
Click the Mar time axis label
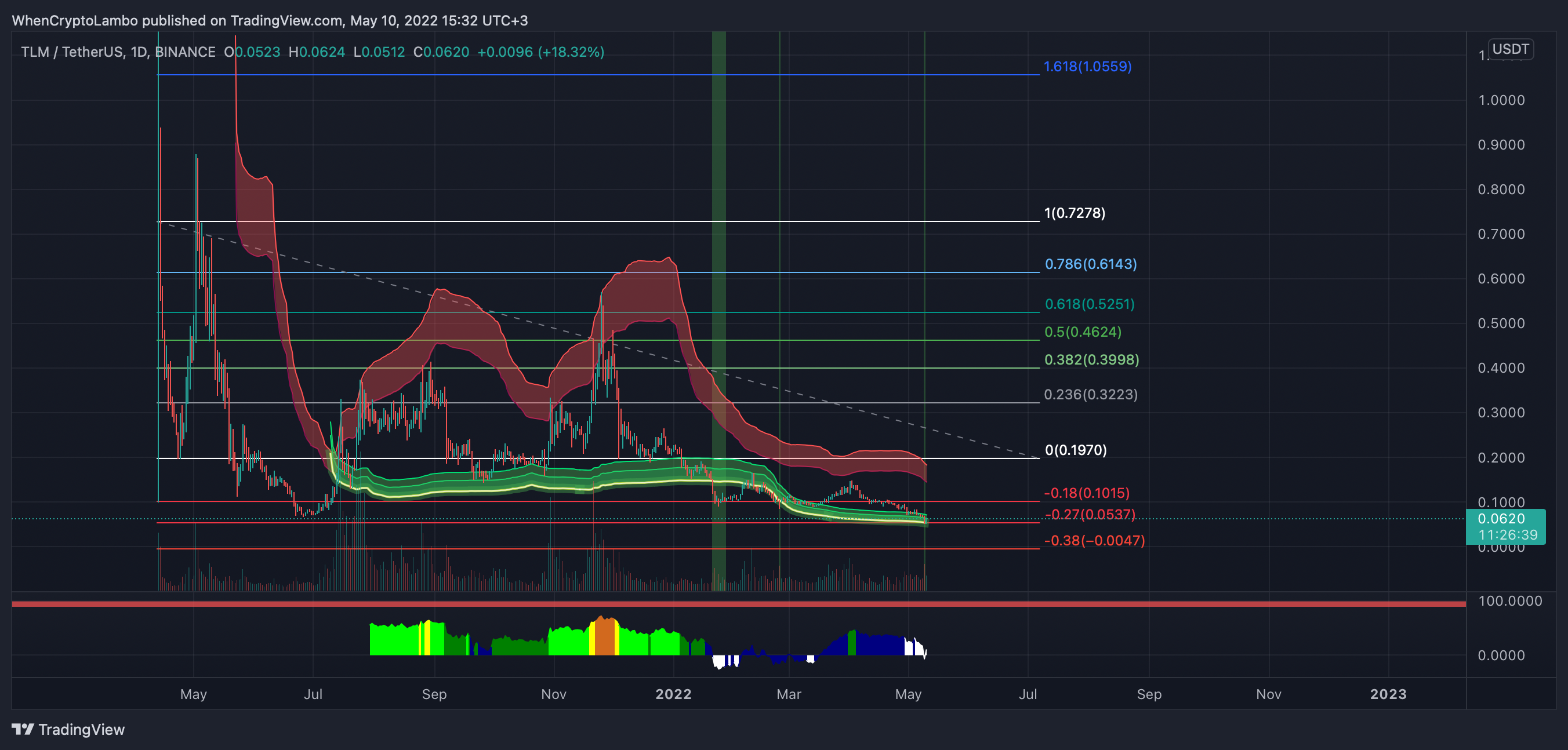click(x=788, y=694)
